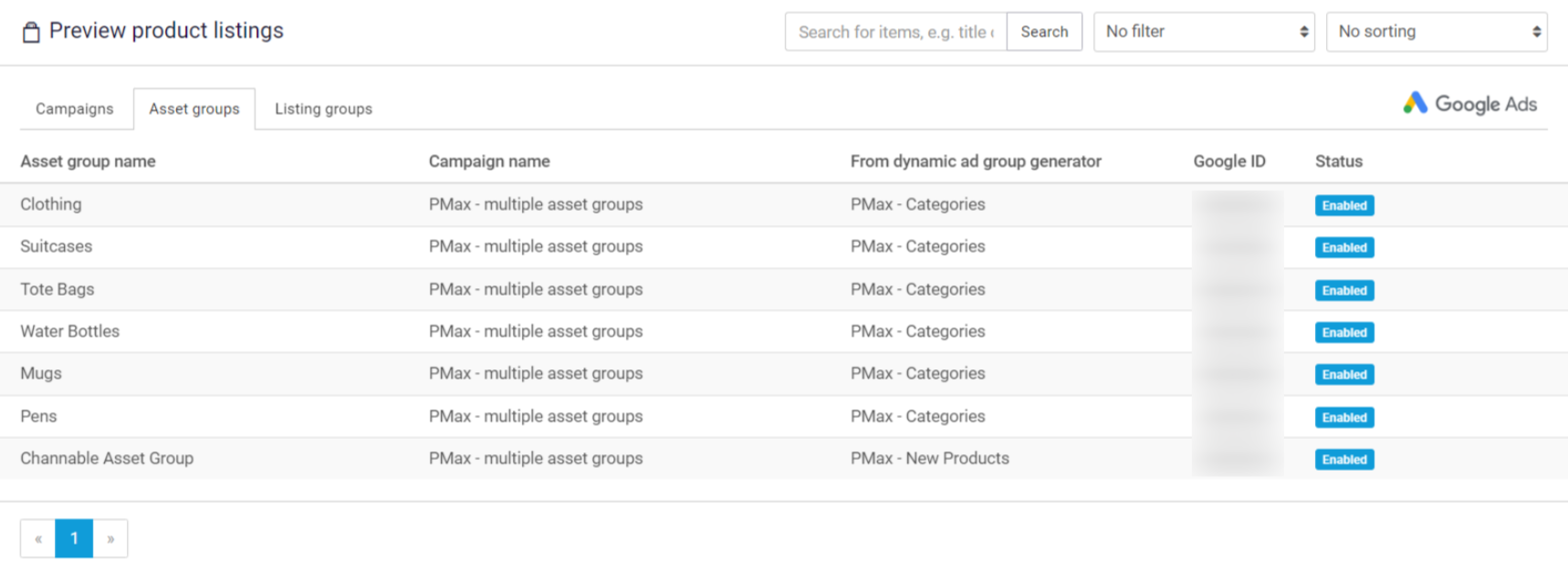
Task: Click the Asset group name column header
Action: point(88,161)
